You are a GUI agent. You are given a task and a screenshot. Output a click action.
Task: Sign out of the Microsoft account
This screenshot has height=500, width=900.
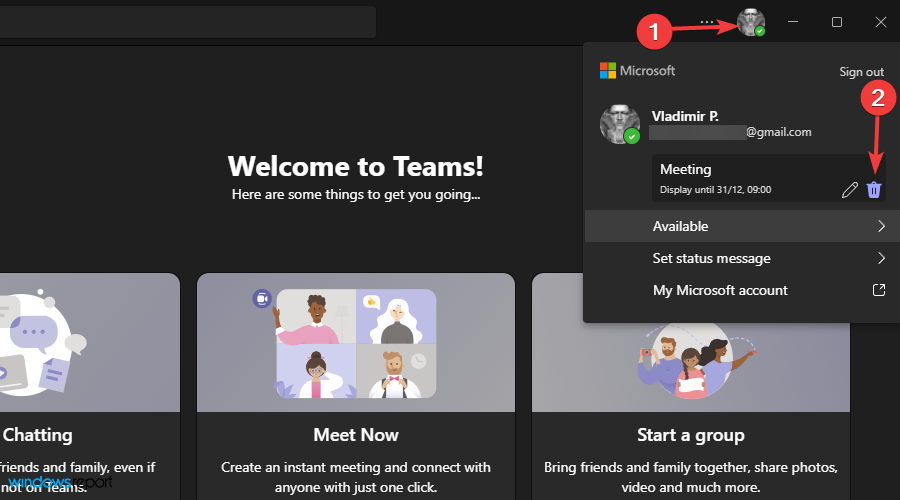[x=861, y=72]
